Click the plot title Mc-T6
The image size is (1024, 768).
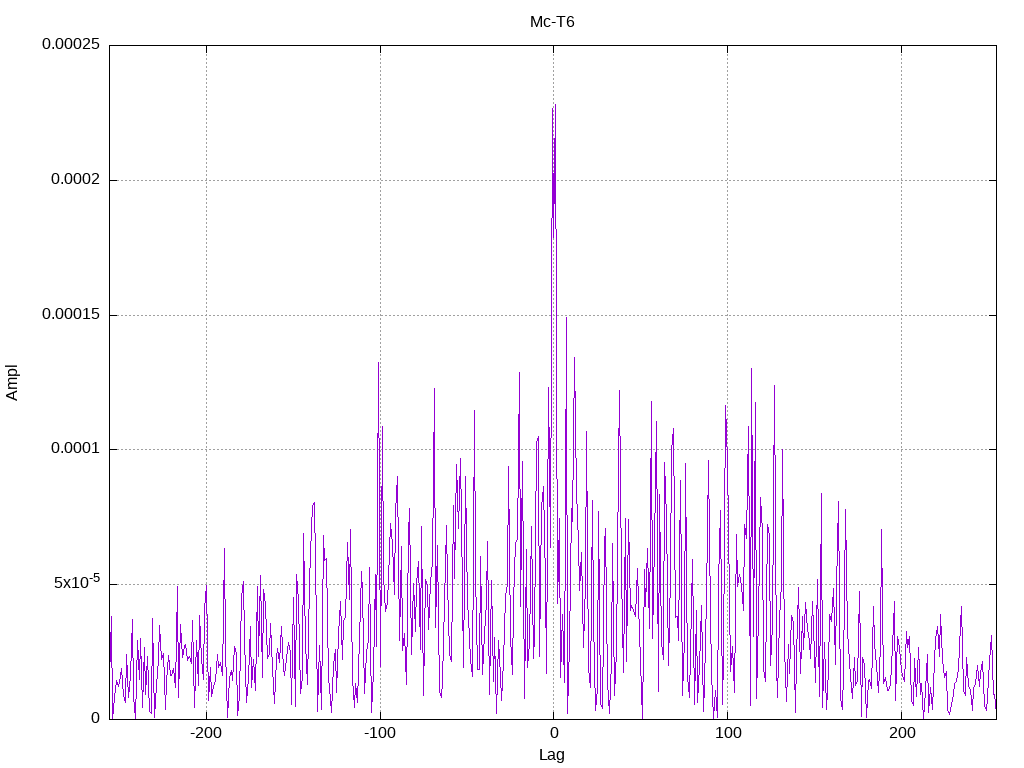click(x=552, y=22)
